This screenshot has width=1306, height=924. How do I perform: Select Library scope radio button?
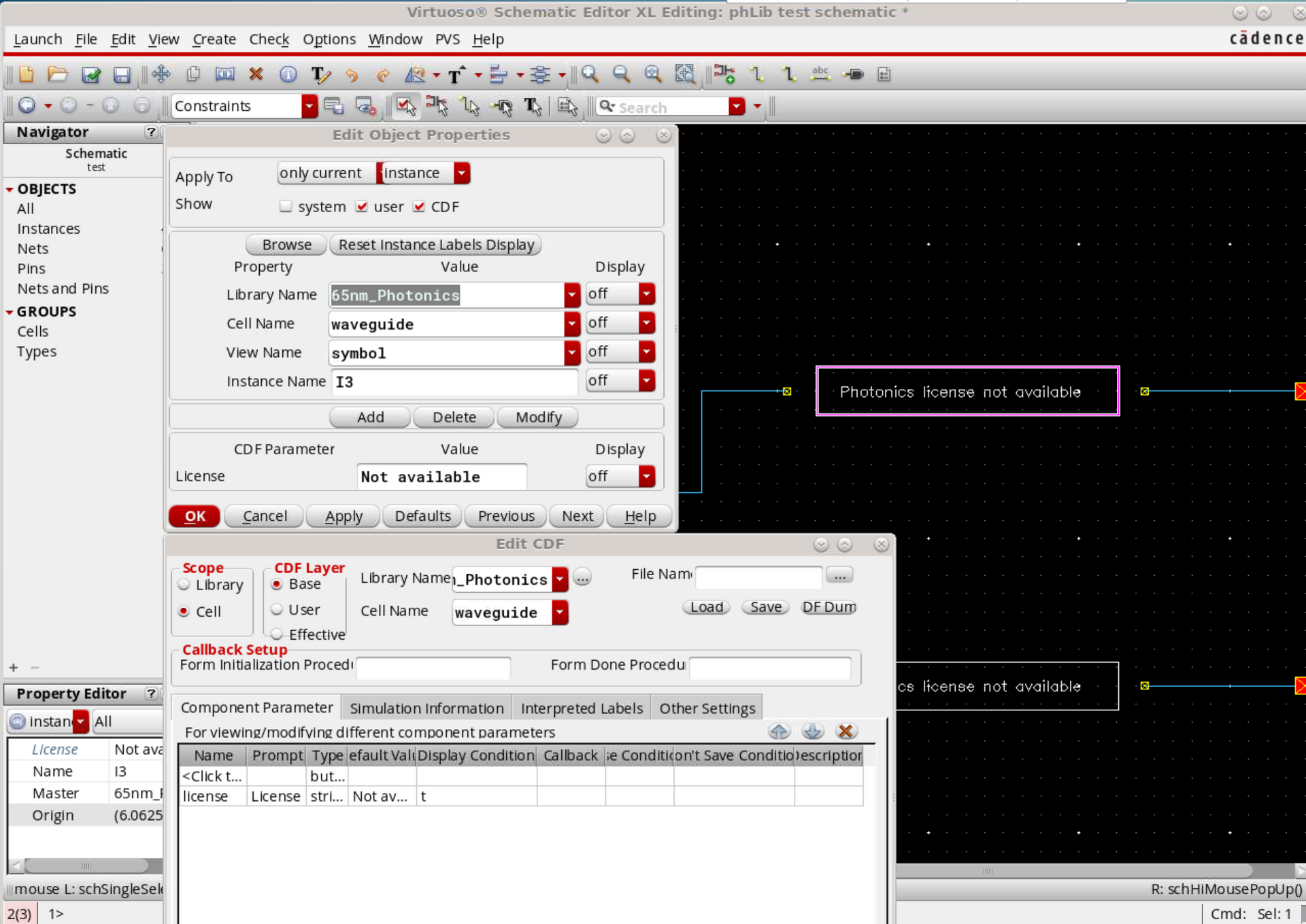click(x=184, y=585)
